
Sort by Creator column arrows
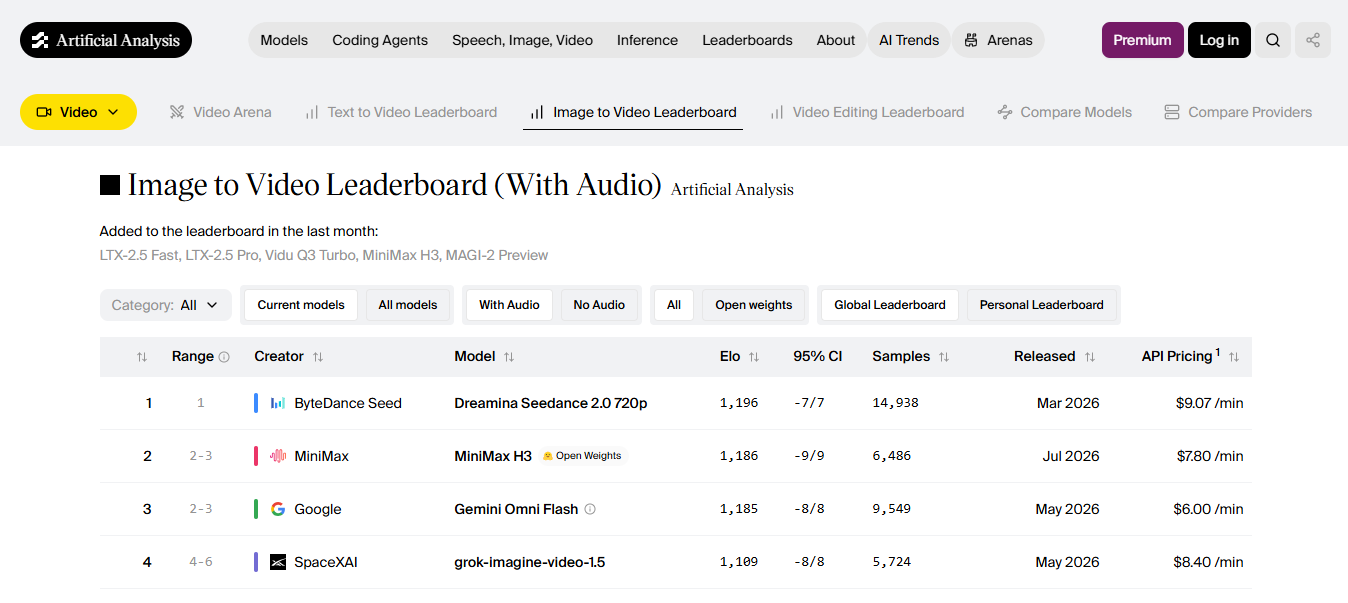(x=318, y=357)
